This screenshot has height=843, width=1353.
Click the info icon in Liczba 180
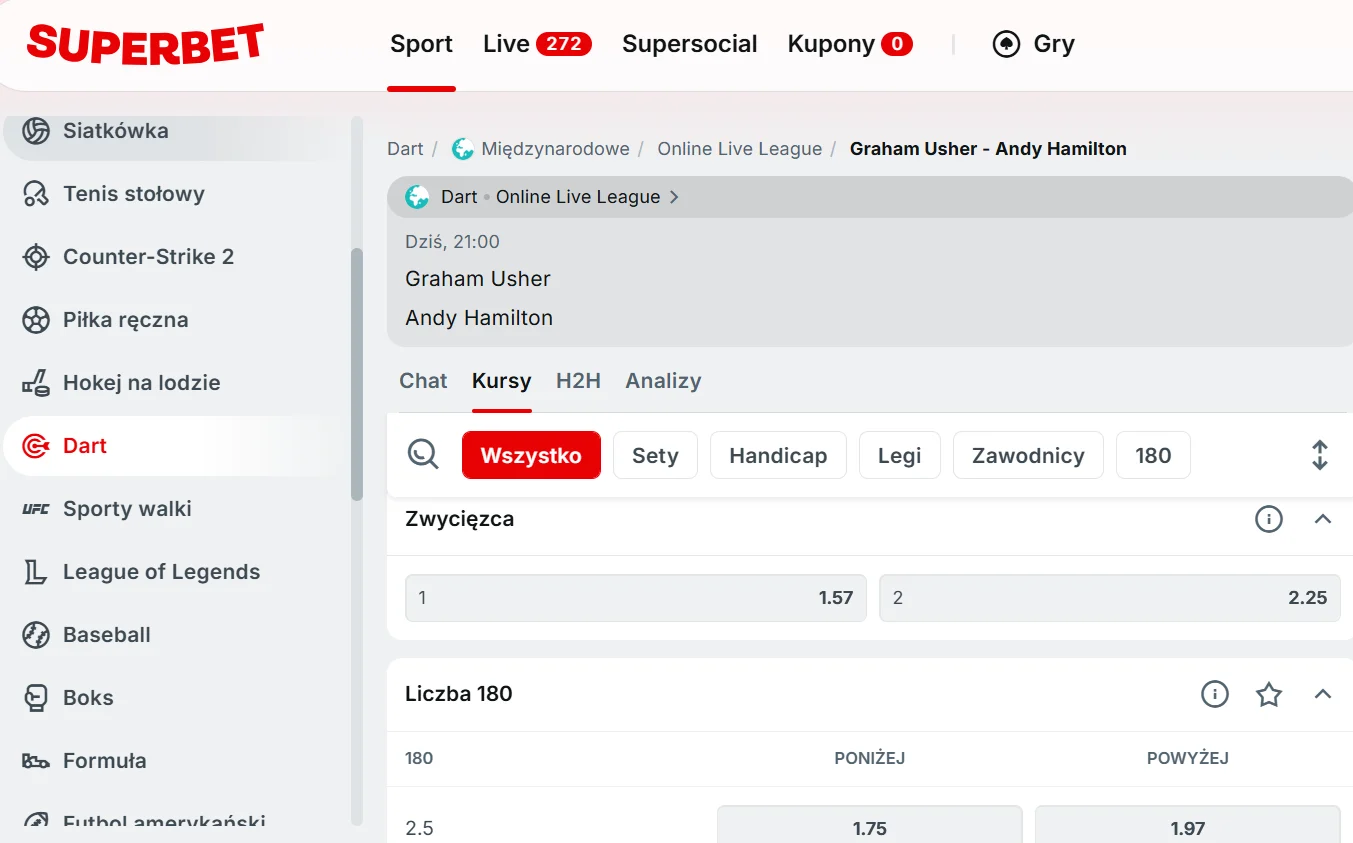pyautogui.click(x=1214, y=694)
